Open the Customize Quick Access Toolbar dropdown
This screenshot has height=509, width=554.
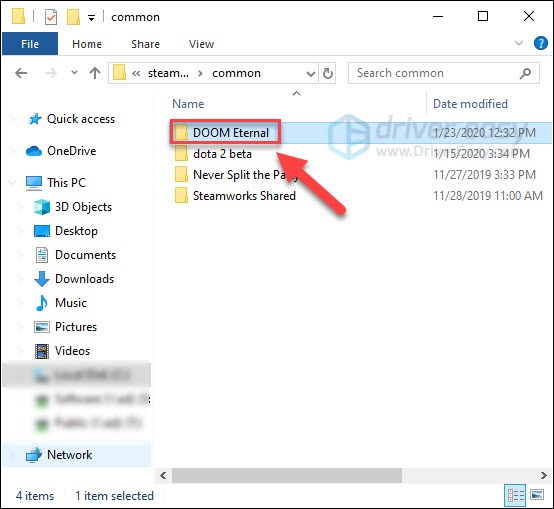pos(91,18)
